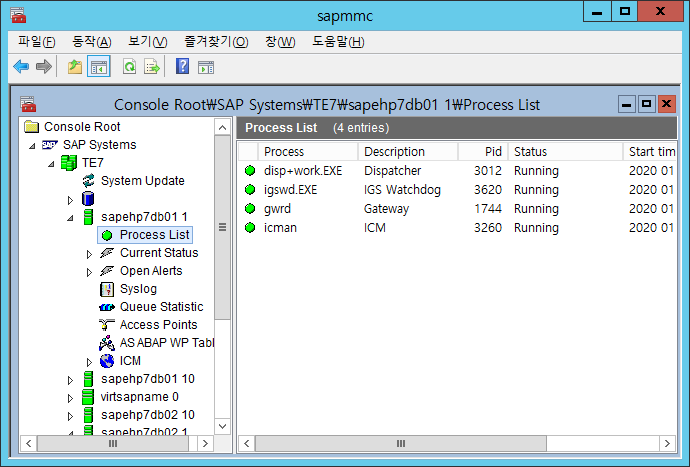This screenshot has height=467, width=690.
Task: Click tree pane scroll up arrow
Action: coord(223,128)
